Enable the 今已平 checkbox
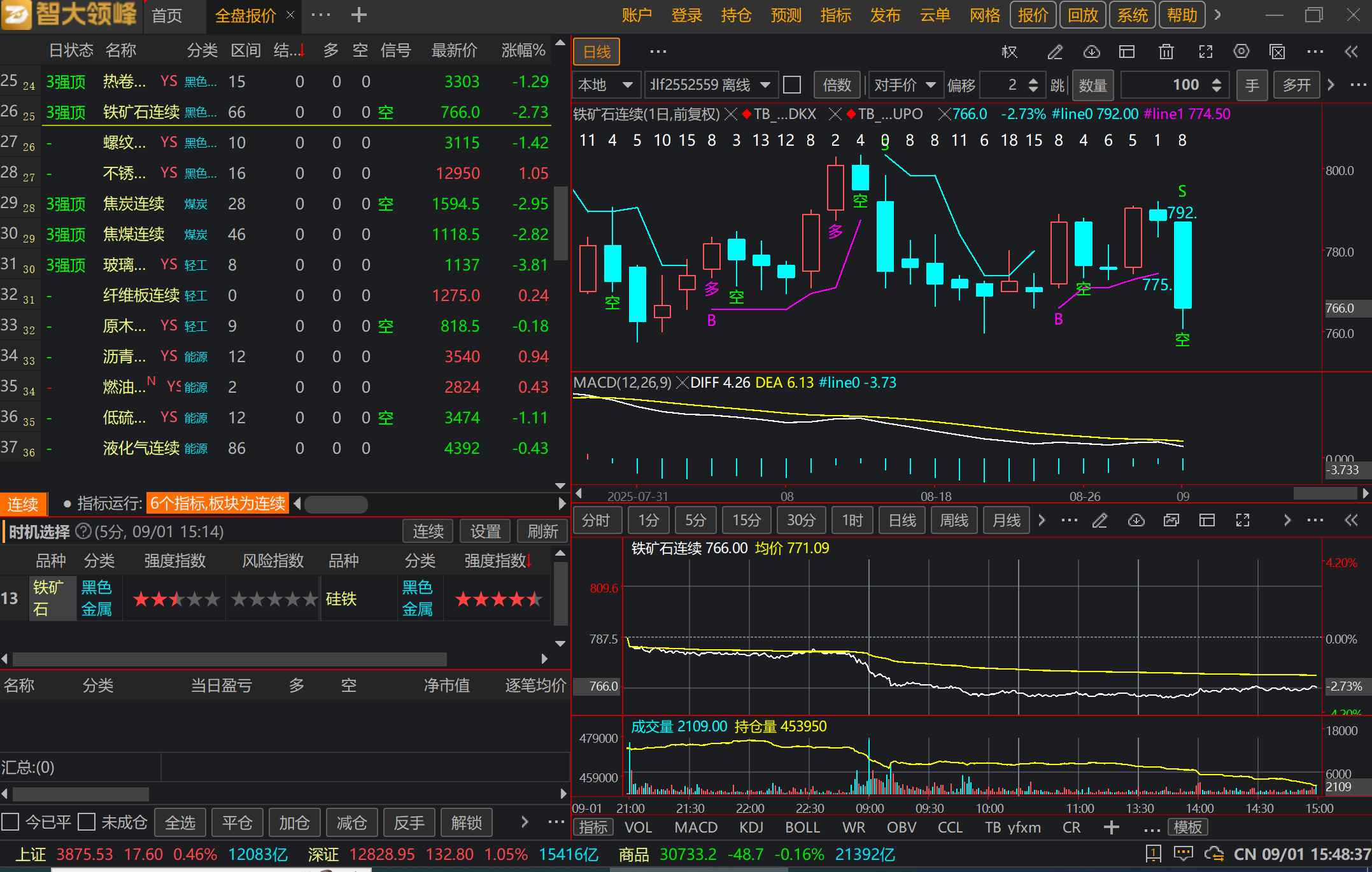 [x=10, y=822]
